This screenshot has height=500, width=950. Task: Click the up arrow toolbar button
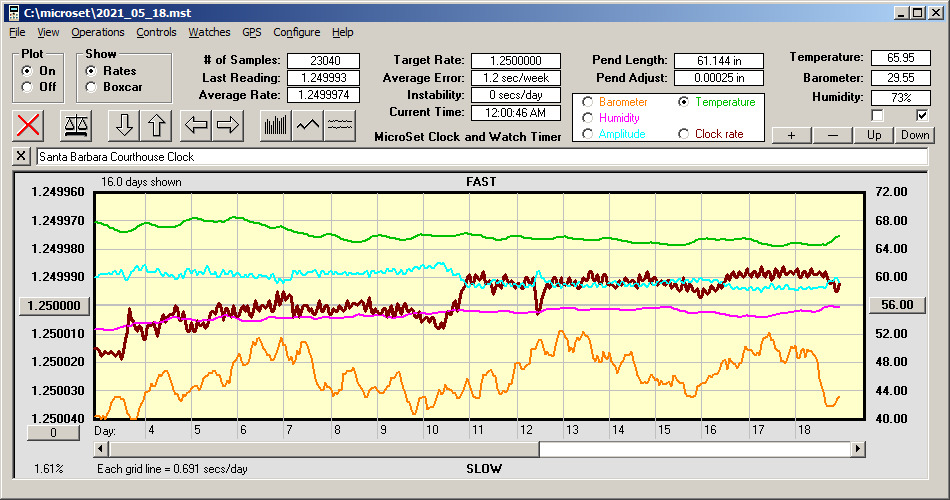(x=156, y=125)
